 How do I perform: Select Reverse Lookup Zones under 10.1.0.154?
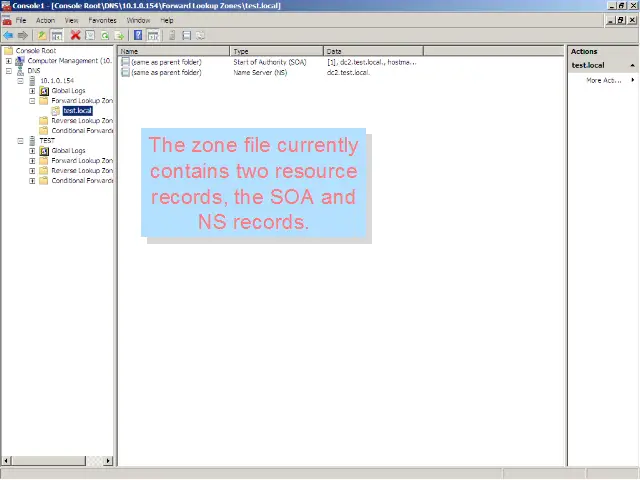click(81, 121)
